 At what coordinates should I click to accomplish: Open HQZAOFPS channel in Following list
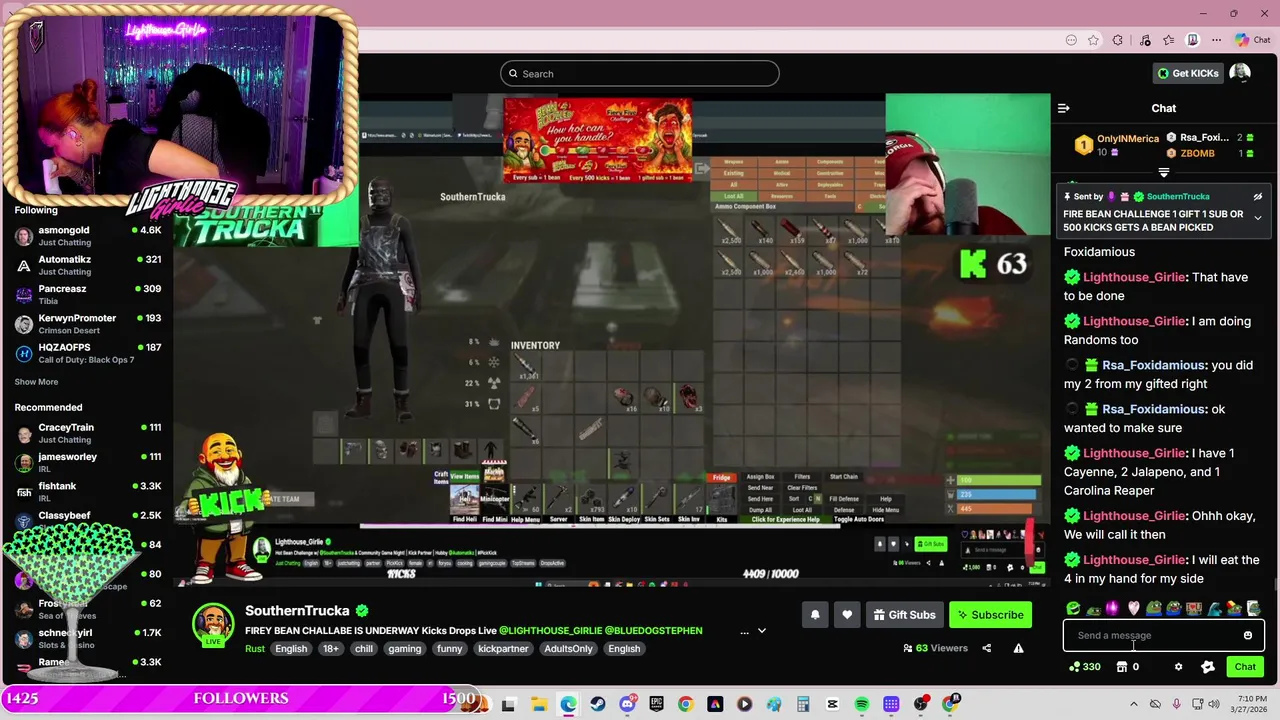tap(88, 353)
